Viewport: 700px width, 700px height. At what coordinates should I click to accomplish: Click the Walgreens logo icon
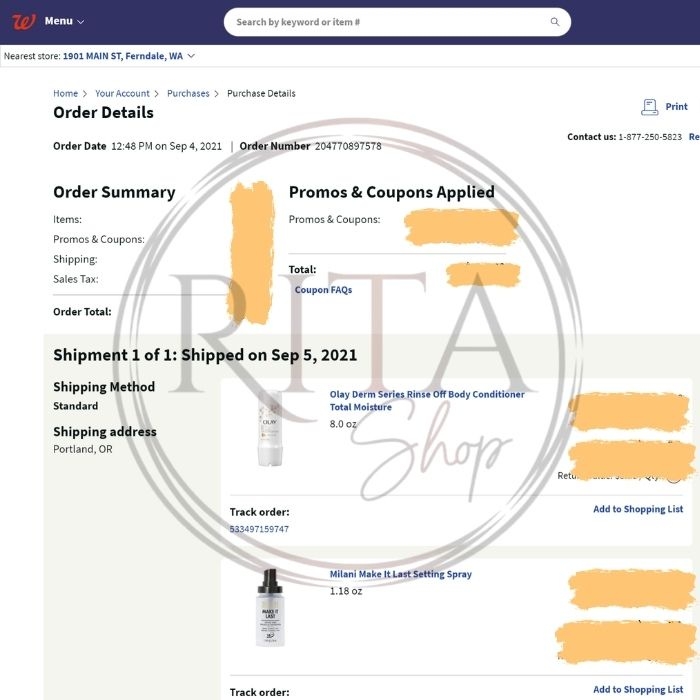pos(24,21)
